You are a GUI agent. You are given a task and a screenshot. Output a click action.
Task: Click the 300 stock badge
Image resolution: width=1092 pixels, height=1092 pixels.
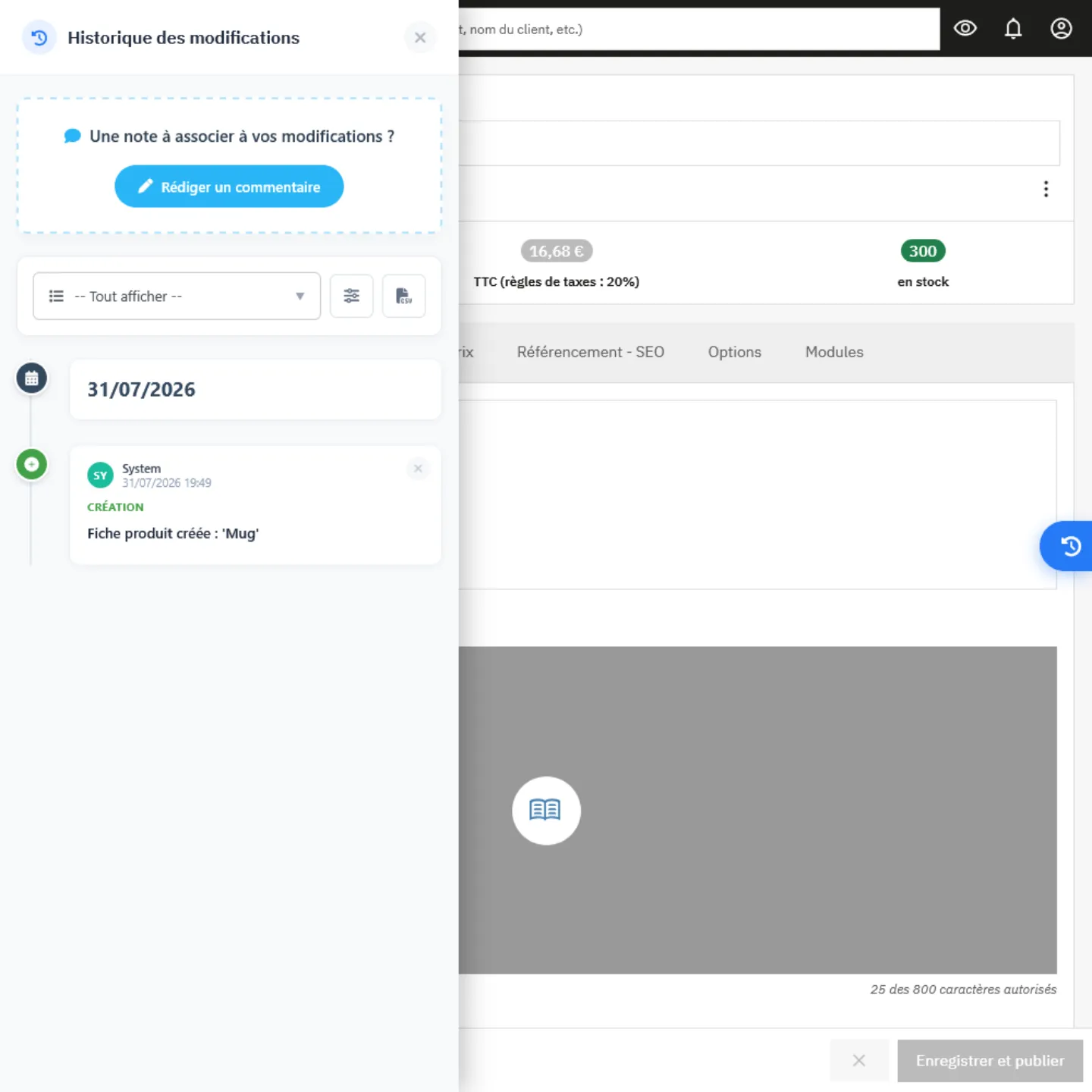[x=923, y=251]
